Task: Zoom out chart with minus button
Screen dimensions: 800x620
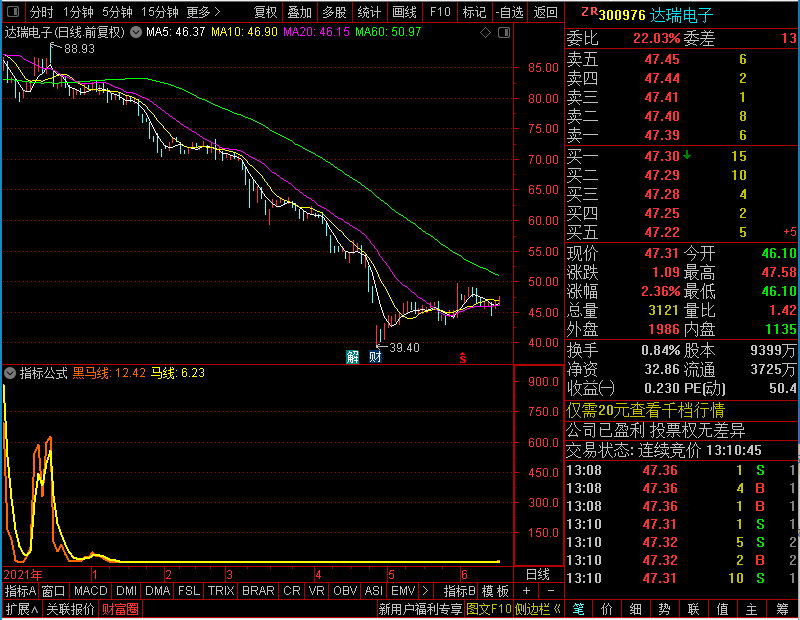Action: pyautogui.click(x=551, y=591)
